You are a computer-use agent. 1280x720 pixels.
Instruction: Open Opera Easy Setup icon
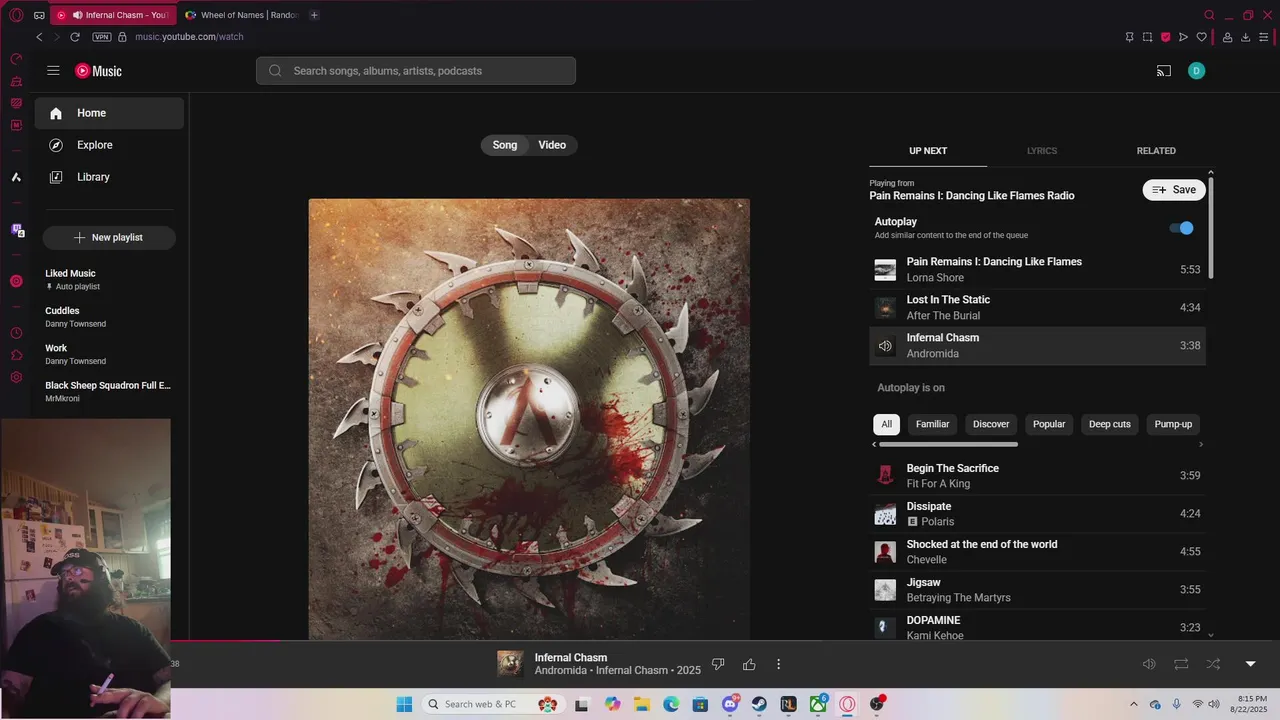[x=1264, y=37]
